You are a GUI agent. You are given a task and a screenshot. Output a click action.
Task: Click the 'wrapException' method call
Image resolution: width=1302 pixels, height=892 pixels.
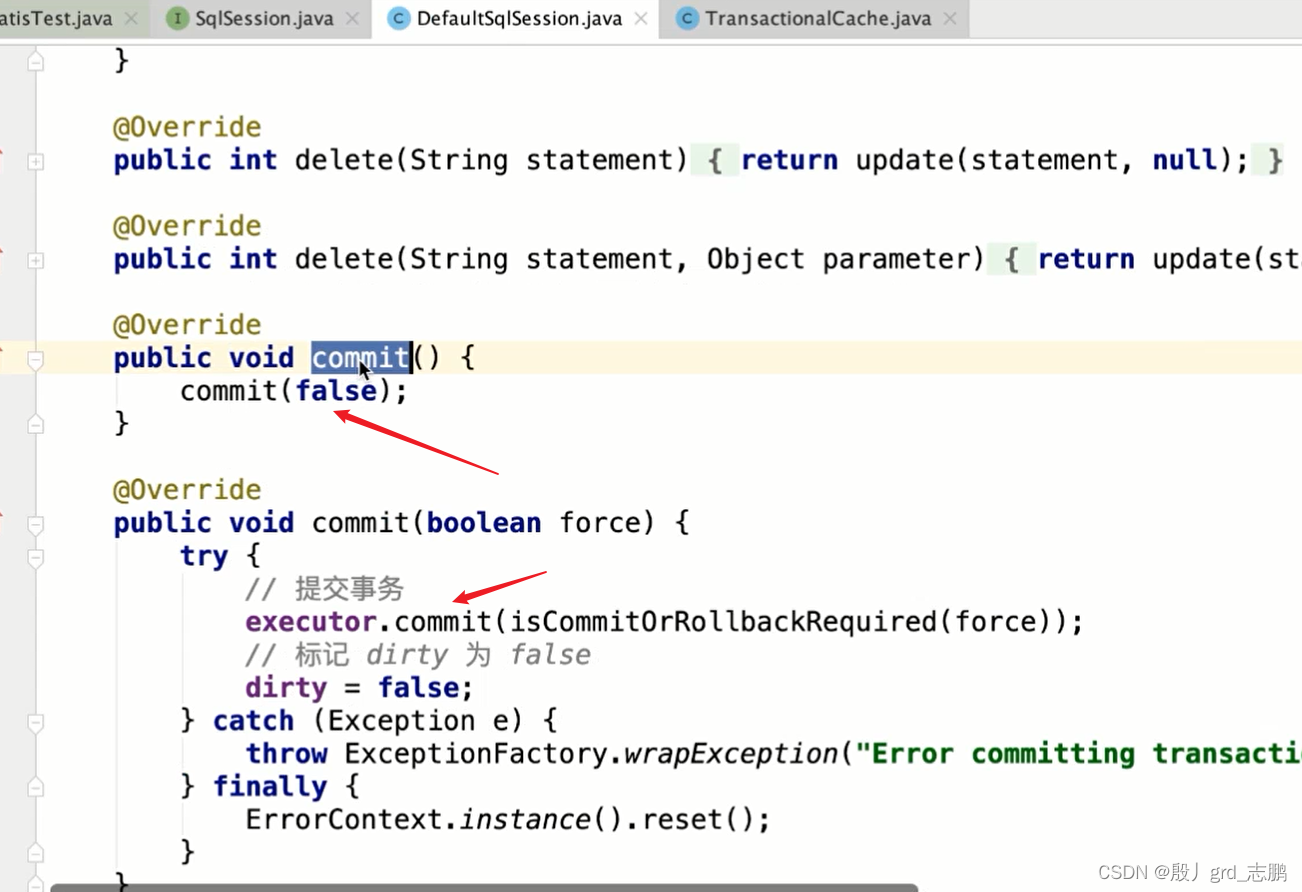(x=731, y=754)
